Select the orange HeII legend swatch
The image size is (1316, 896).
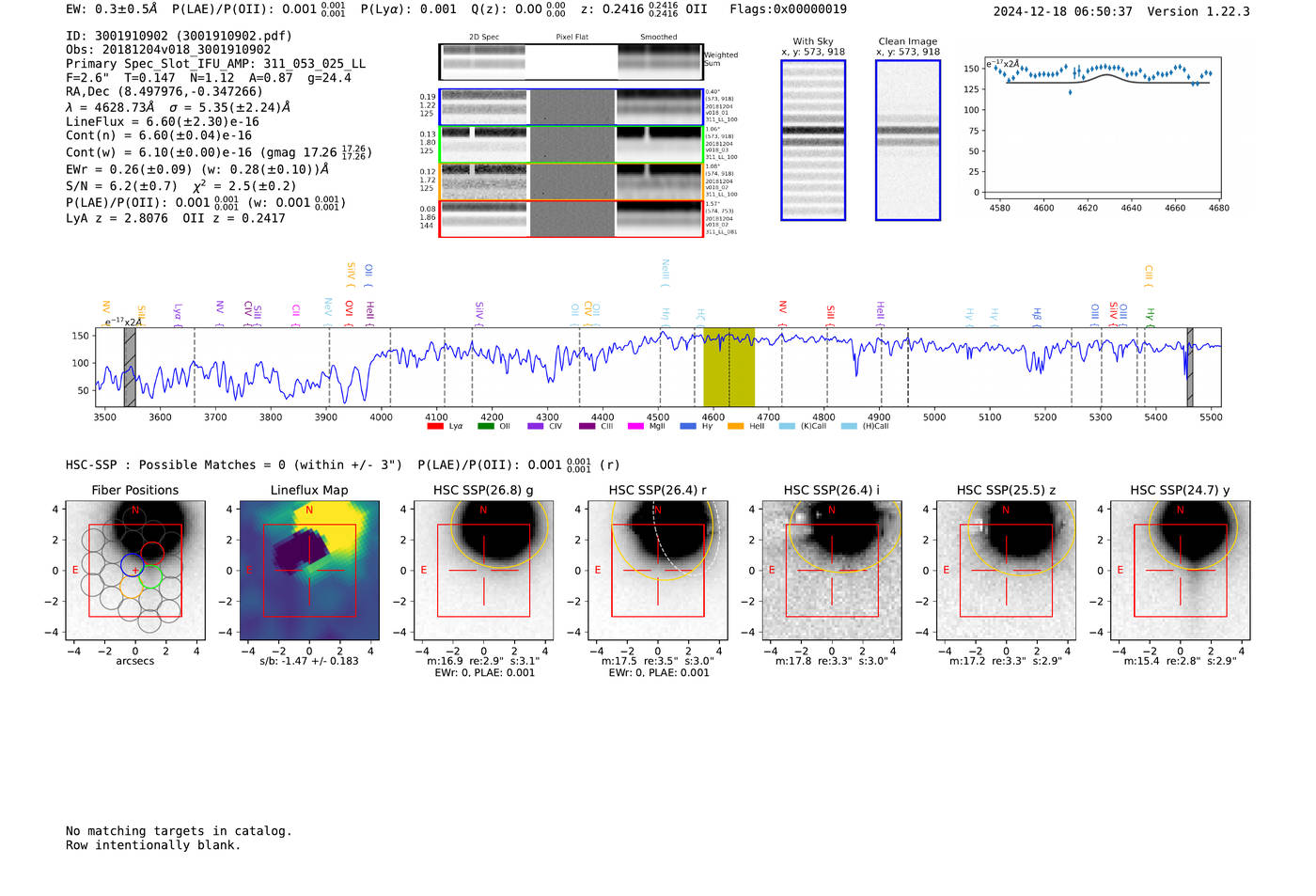click(735, 426)
